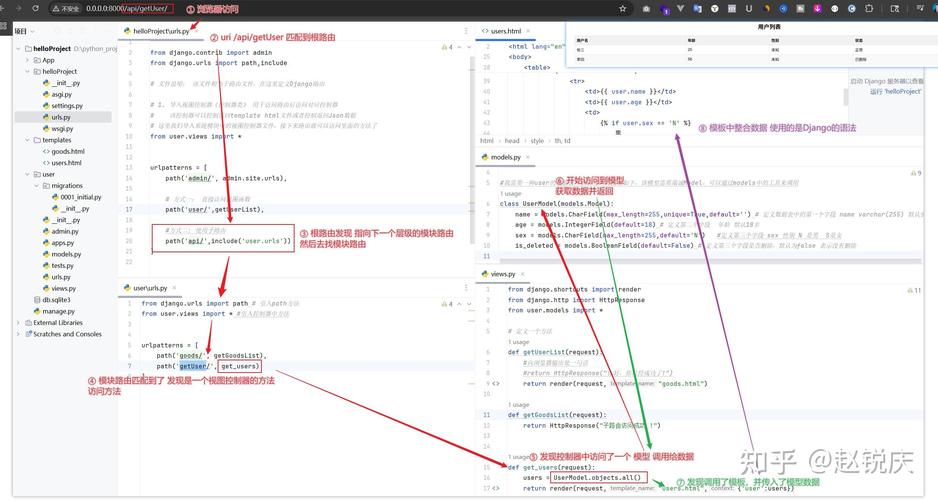Image resolution: width=938 pixels, height=500 pixels.
Task: Switch to the models.py editor tab
Action: pyautogui.click(x=504, y=157)
